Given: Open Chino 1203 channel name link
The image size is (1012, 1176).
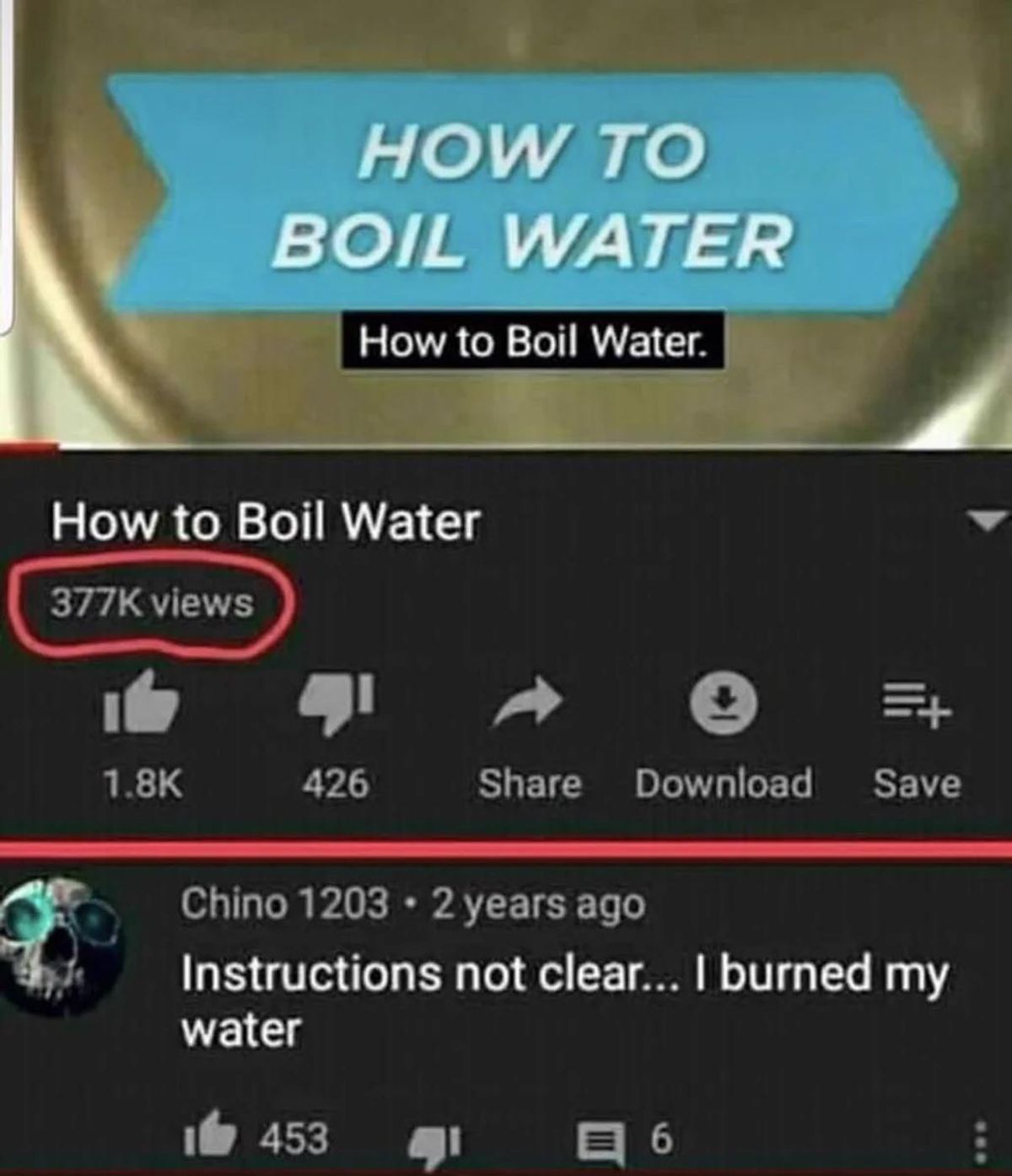Looking at the screenshot, I should point(284,904).
